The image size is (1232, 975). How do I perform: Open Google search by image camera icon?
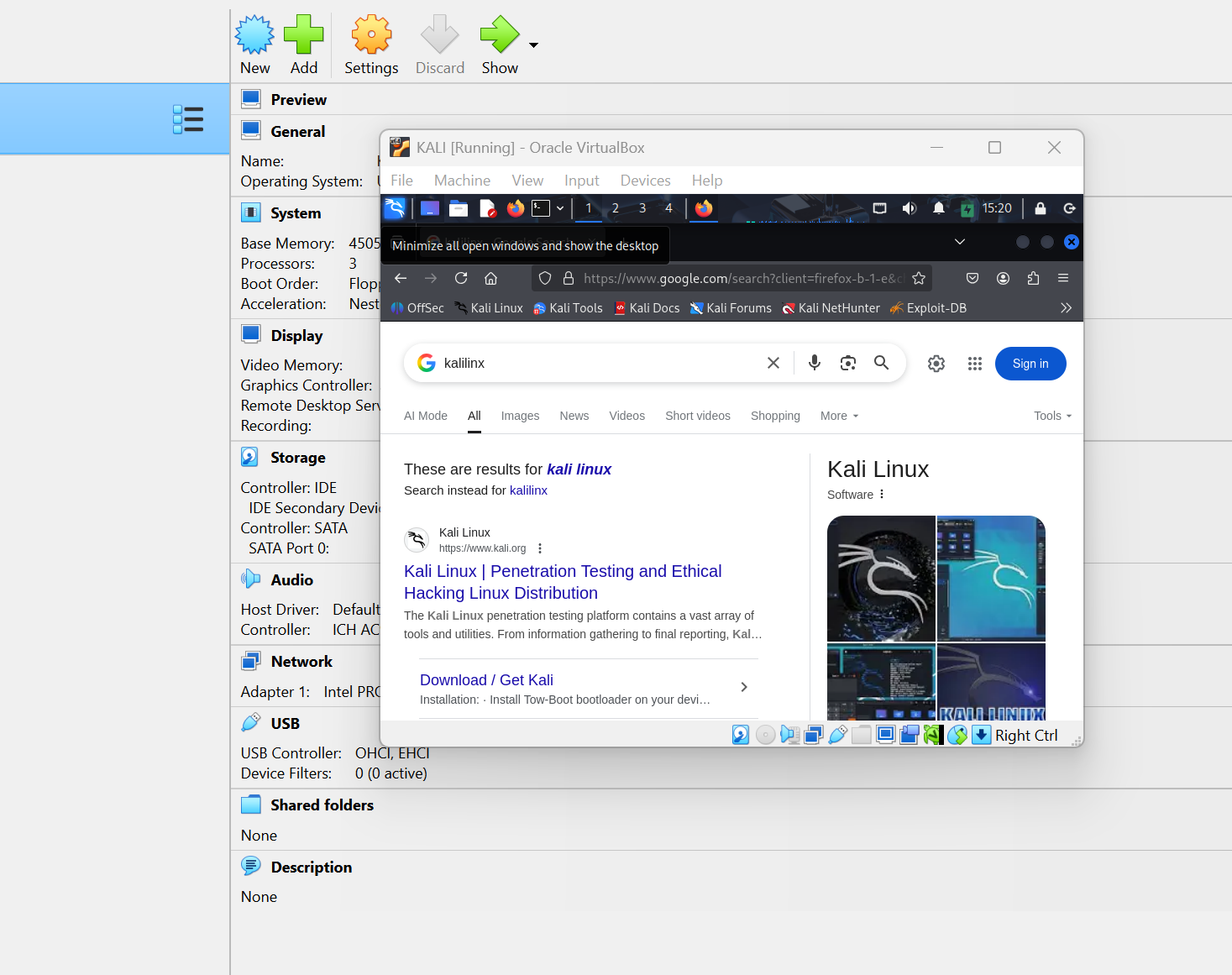[x=848, y=363]
